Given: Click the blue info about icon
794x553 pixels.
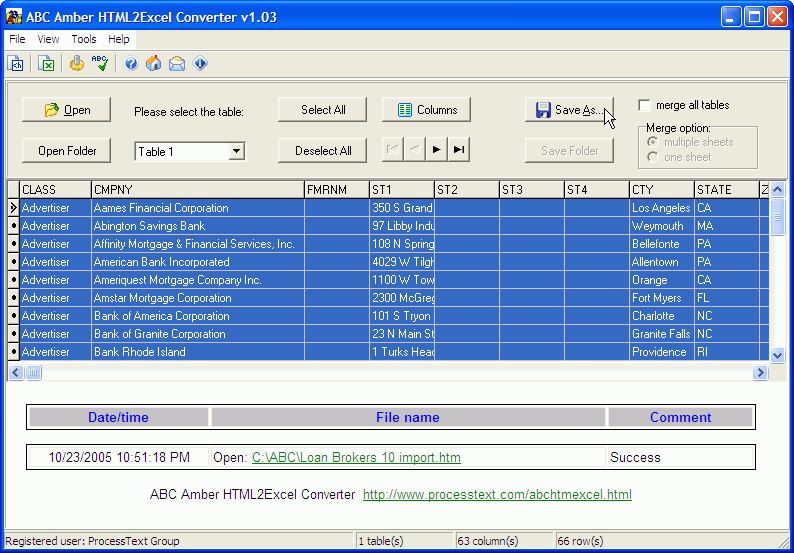Looking at the screenshot, I should click(x=200, y=64).
